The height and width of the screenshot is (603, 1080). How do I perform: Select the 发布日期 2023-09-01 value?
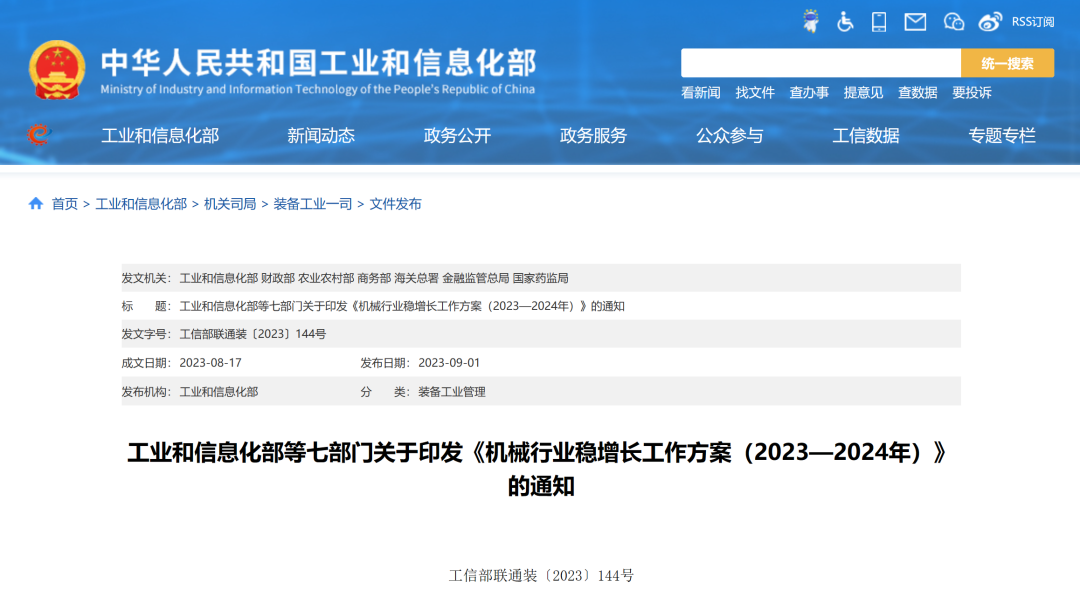coord(449,362)
